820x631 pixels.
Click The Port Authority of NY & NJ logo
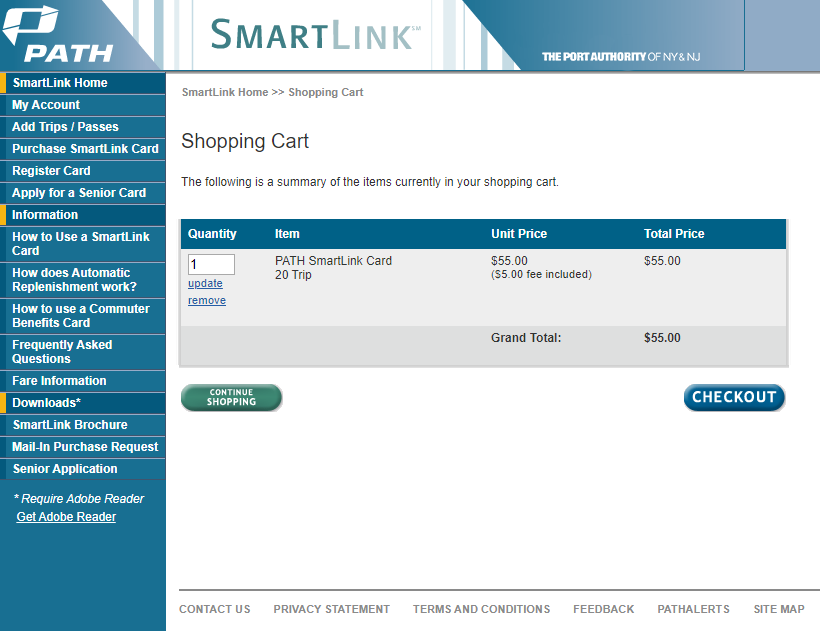(621, 56)
